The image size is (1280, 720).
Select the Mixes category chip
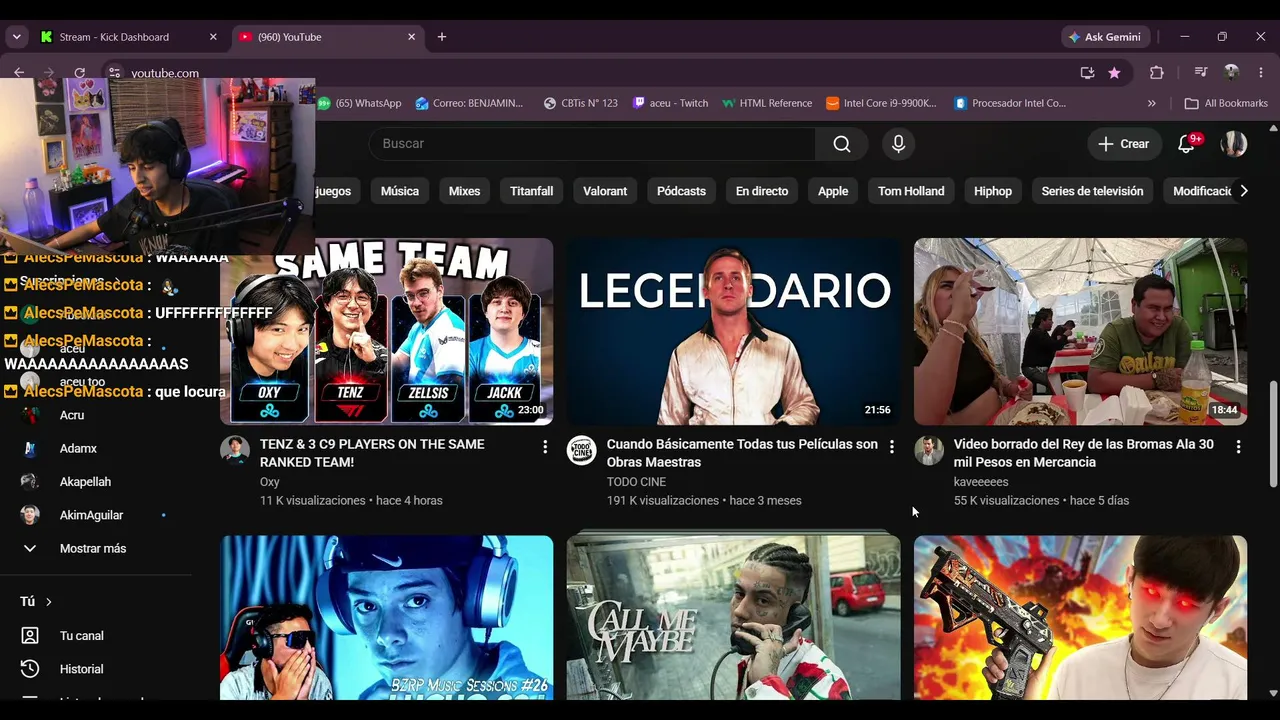click(464, 191)
